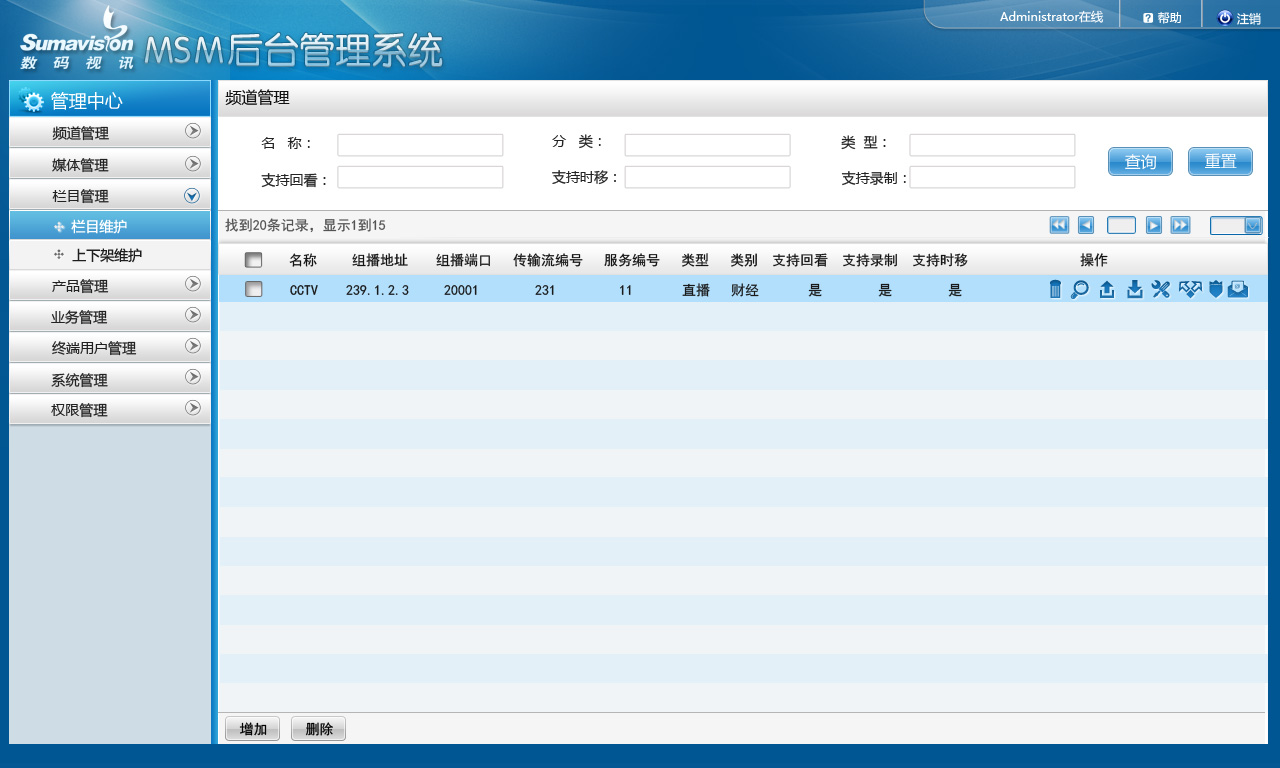Screen dimensions: 1280x768
Task: Expand 系统管理 sidebar menu arrow
Action: tap(193, 377)
